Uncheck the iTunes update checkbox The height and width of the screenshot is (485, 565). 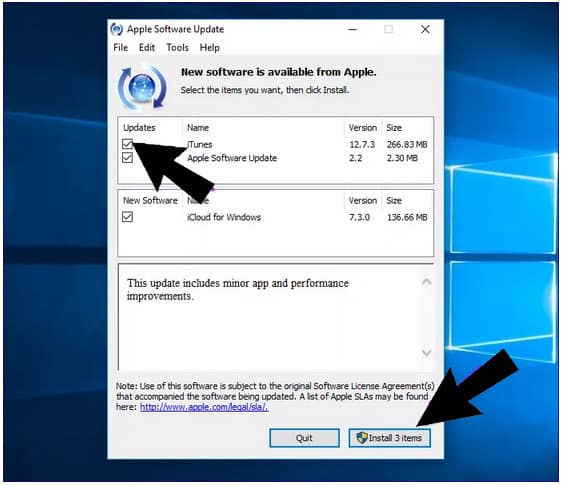click(x=127, y=144)
